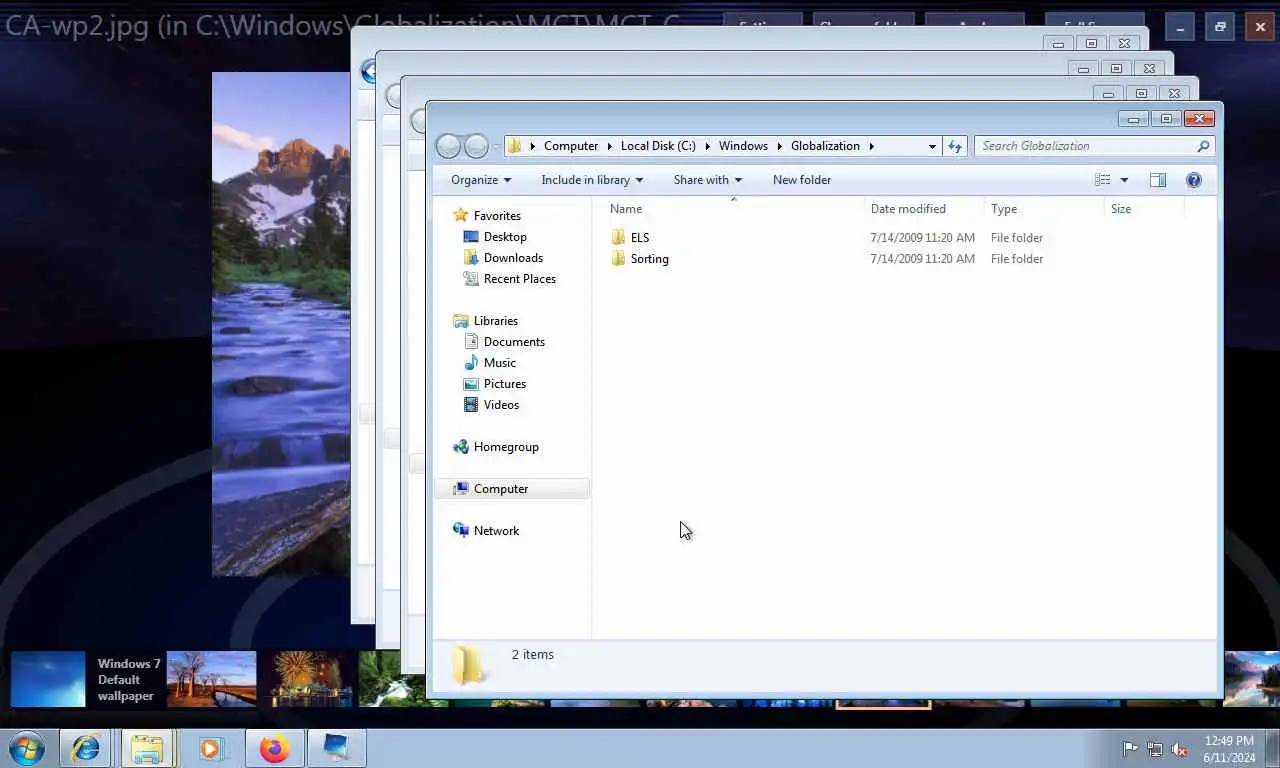Expand the arrow after Windows in the breadcrumb
The width and height of the screenshot is (1280, 768).
click(x=780, y=146)
